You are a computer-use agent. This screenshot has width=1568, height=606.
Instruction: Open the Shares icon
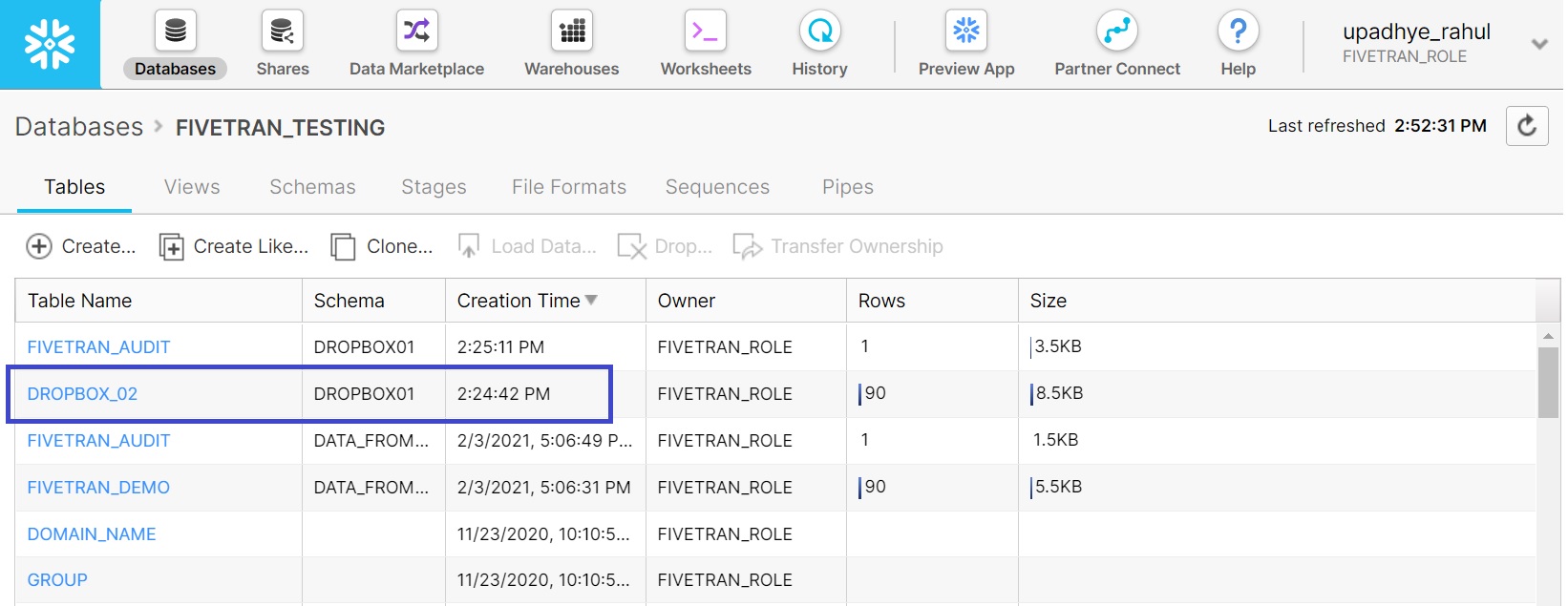coord(282,31)
